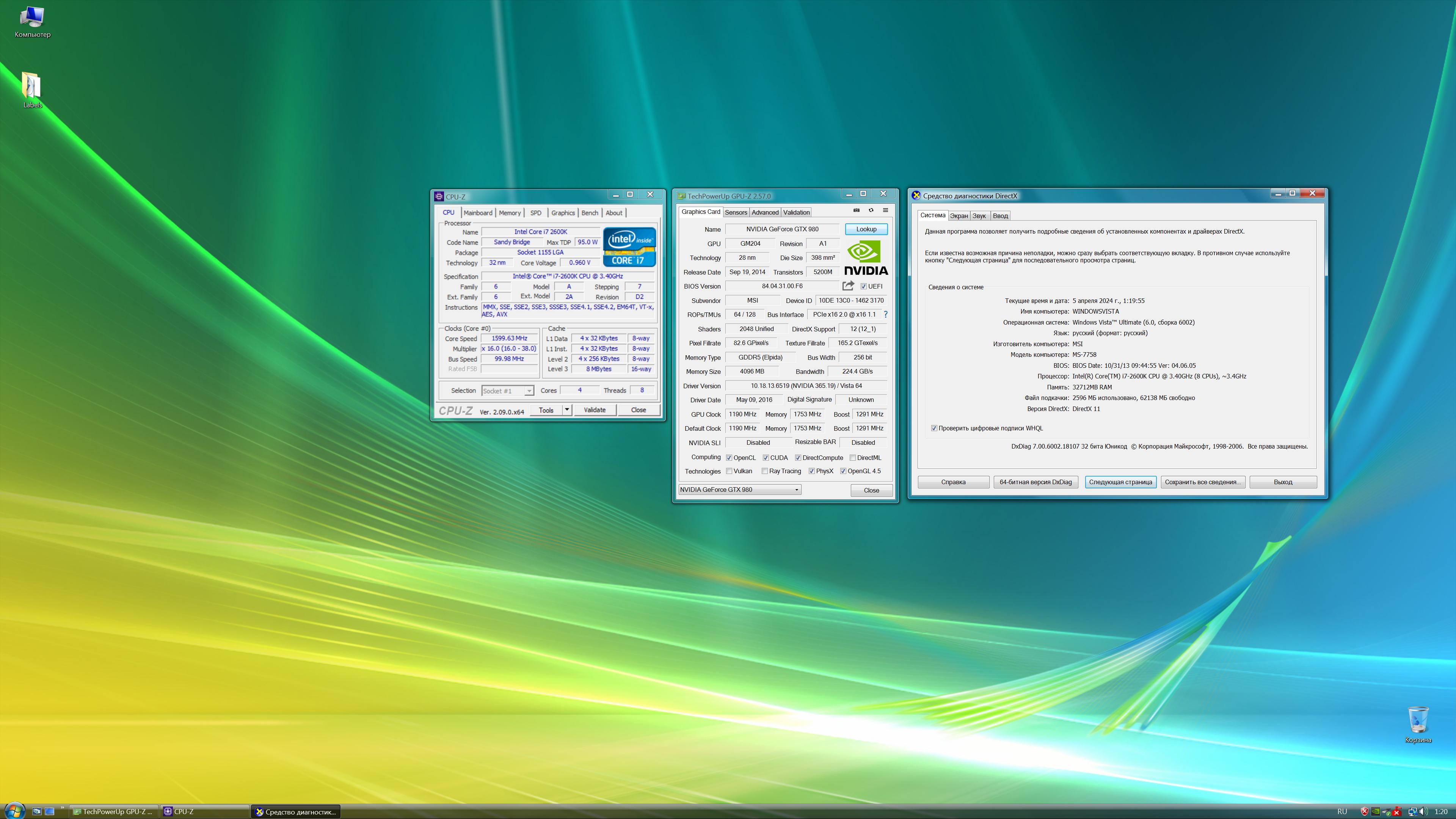
Task: Click the GPU-Z screenshot camera icon
Action: (x=856, y=210)
